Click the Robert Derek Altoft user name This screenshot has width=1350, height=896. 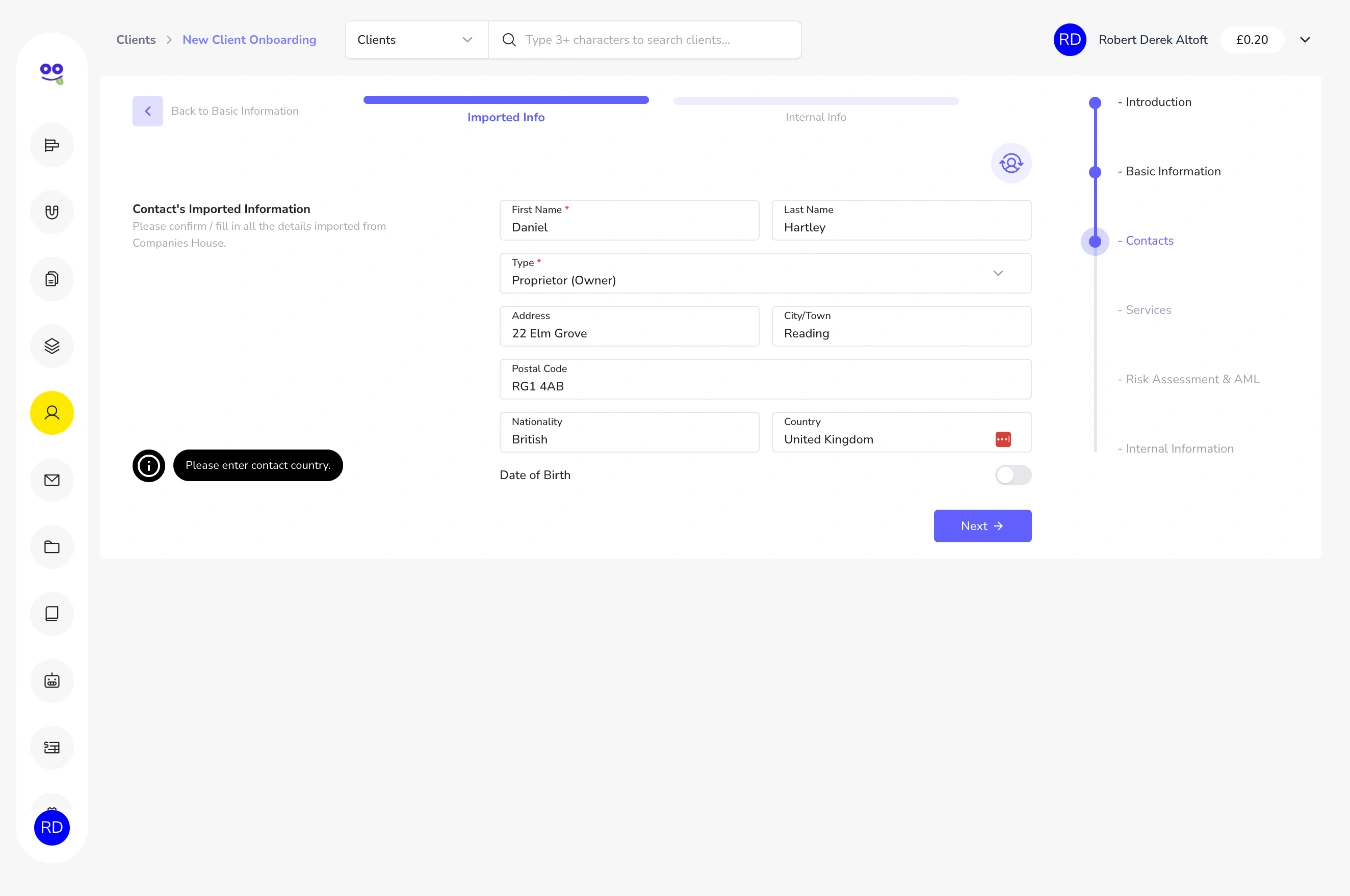pyautogui.click(x=1153, y=40)
